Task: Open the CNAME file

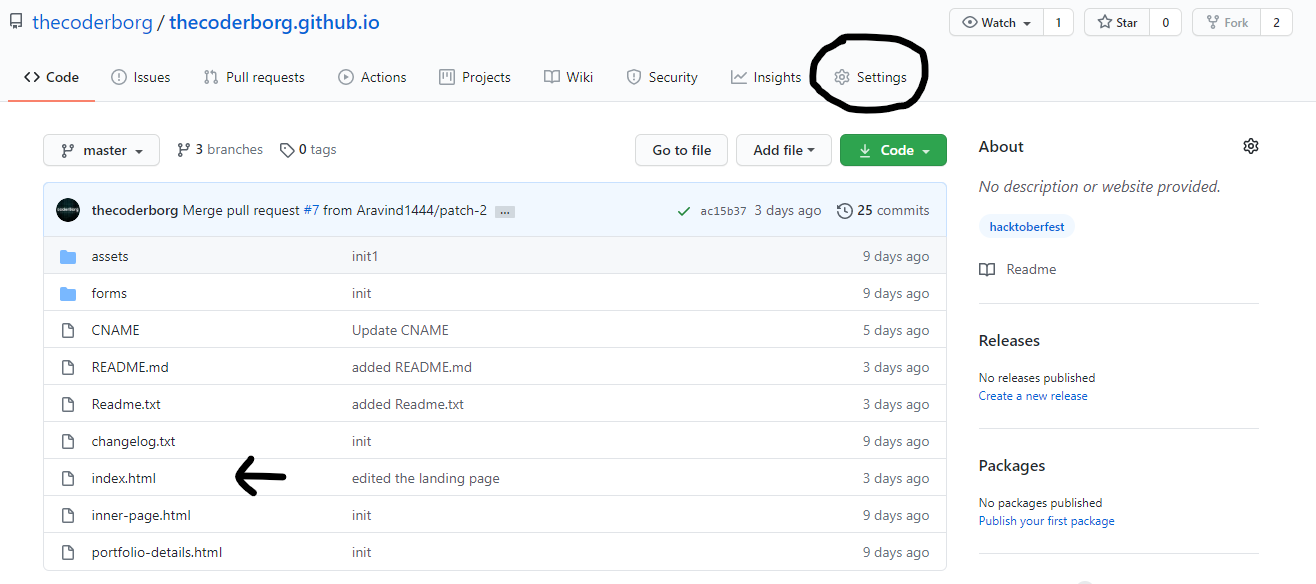Action: (x=116, y=330)
